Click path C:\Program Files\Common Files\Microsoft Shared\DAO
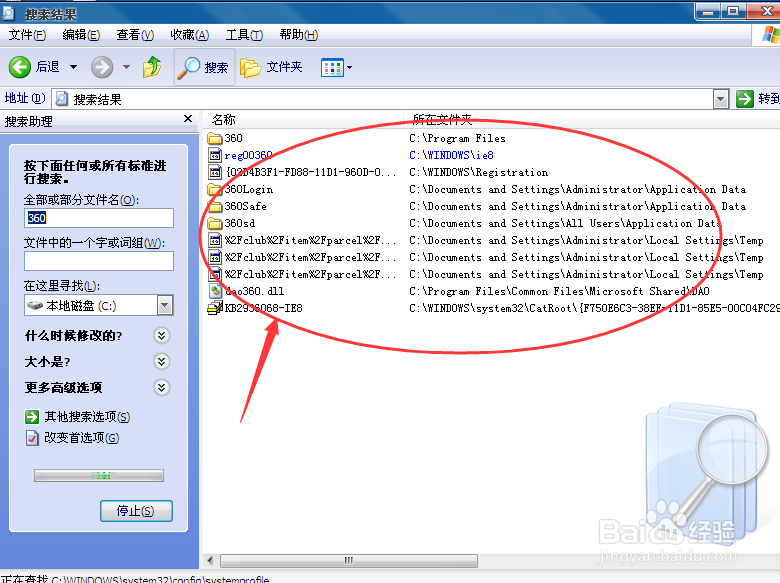 (x=559, y=291)
